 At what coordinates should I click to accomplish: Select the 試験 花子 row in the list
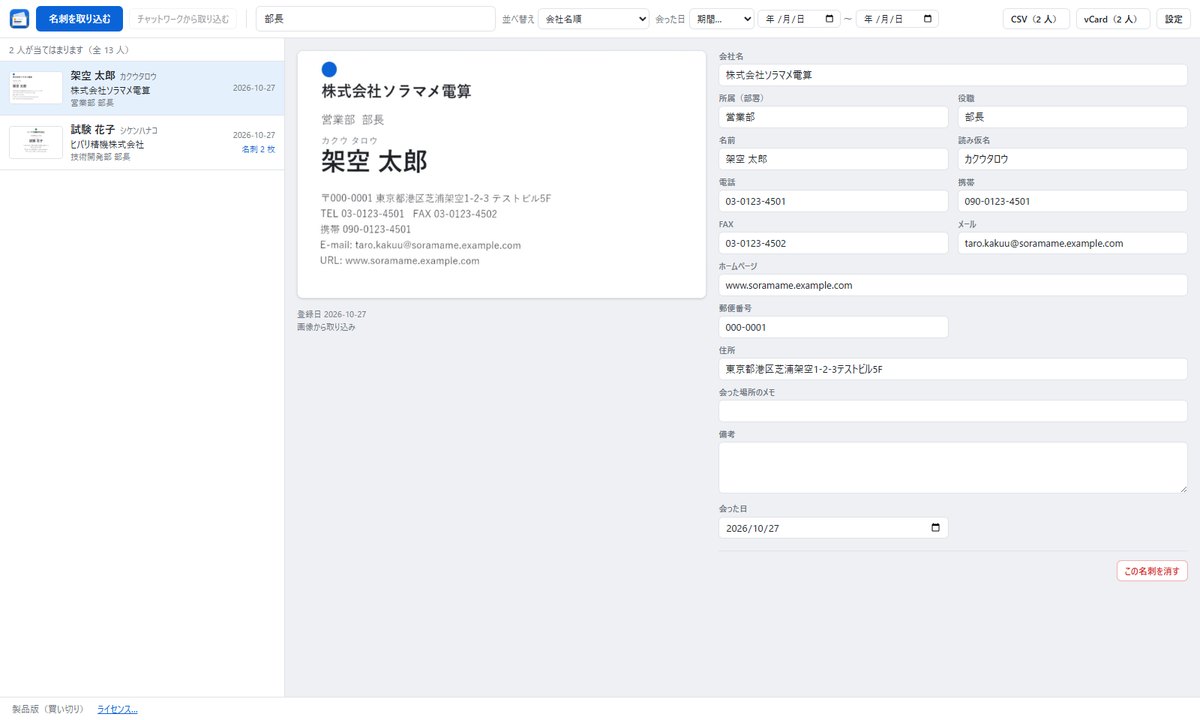(142, 143)
